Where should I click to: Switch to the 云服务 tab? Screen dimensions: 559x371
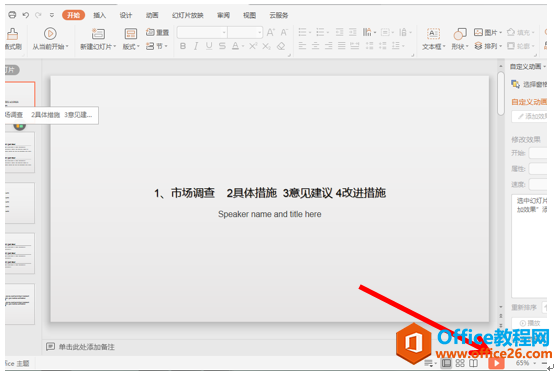click(279, 15)
